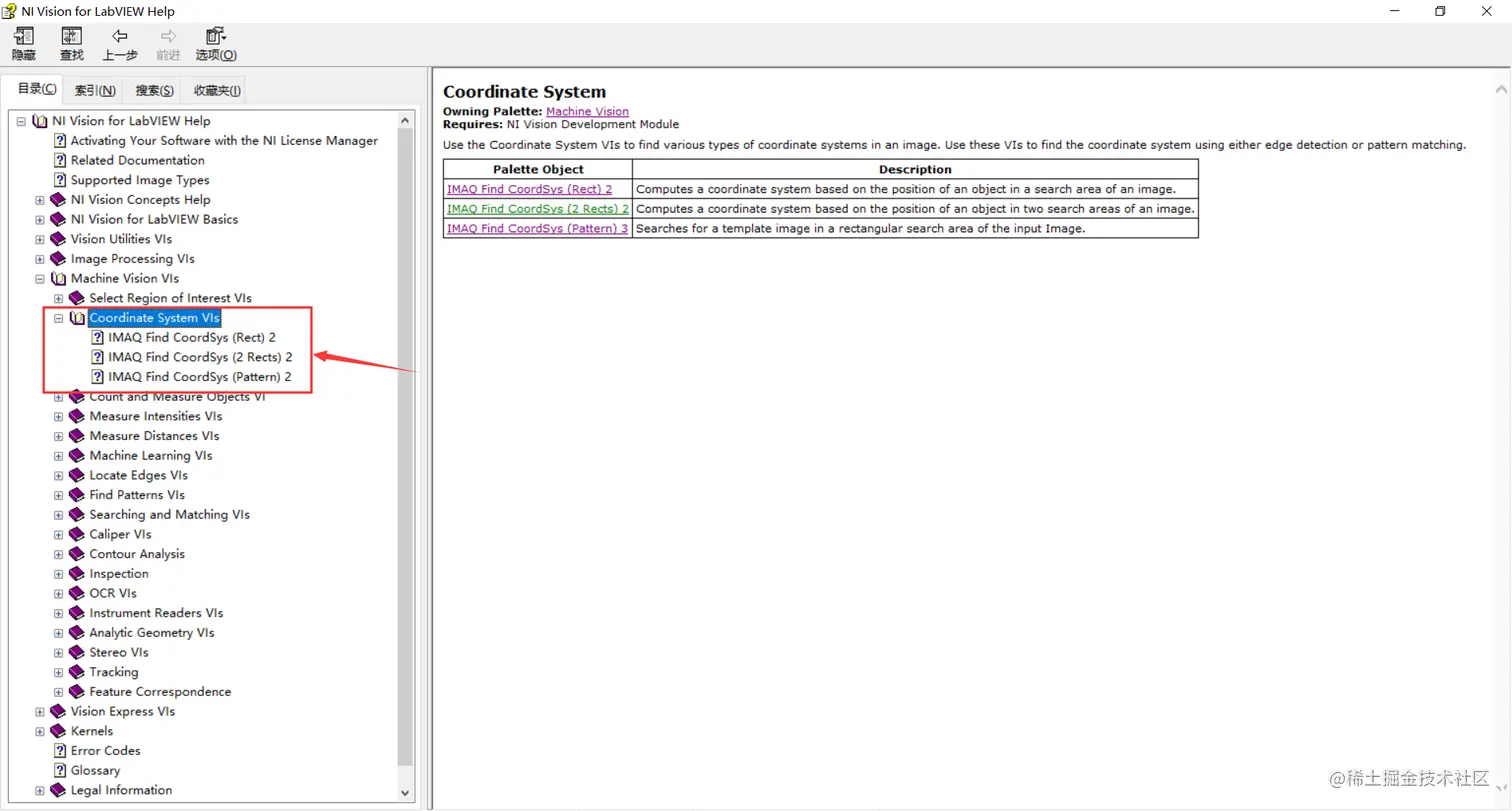Switch to the 搜索(S) search tab
The height and width of the screenshot is (811, 1512).
tap(155, 90)
